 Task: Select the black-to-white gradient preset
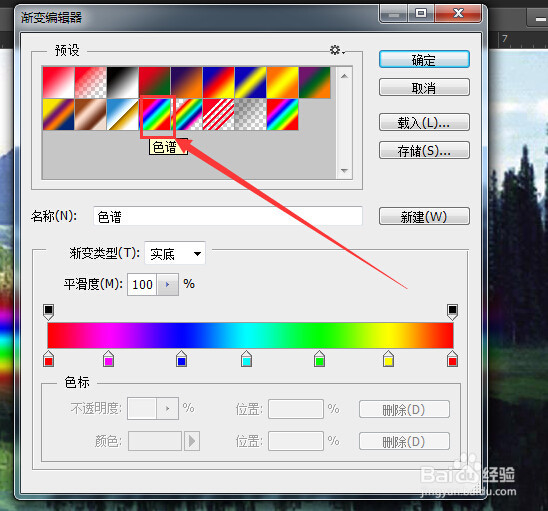(122, 82)
